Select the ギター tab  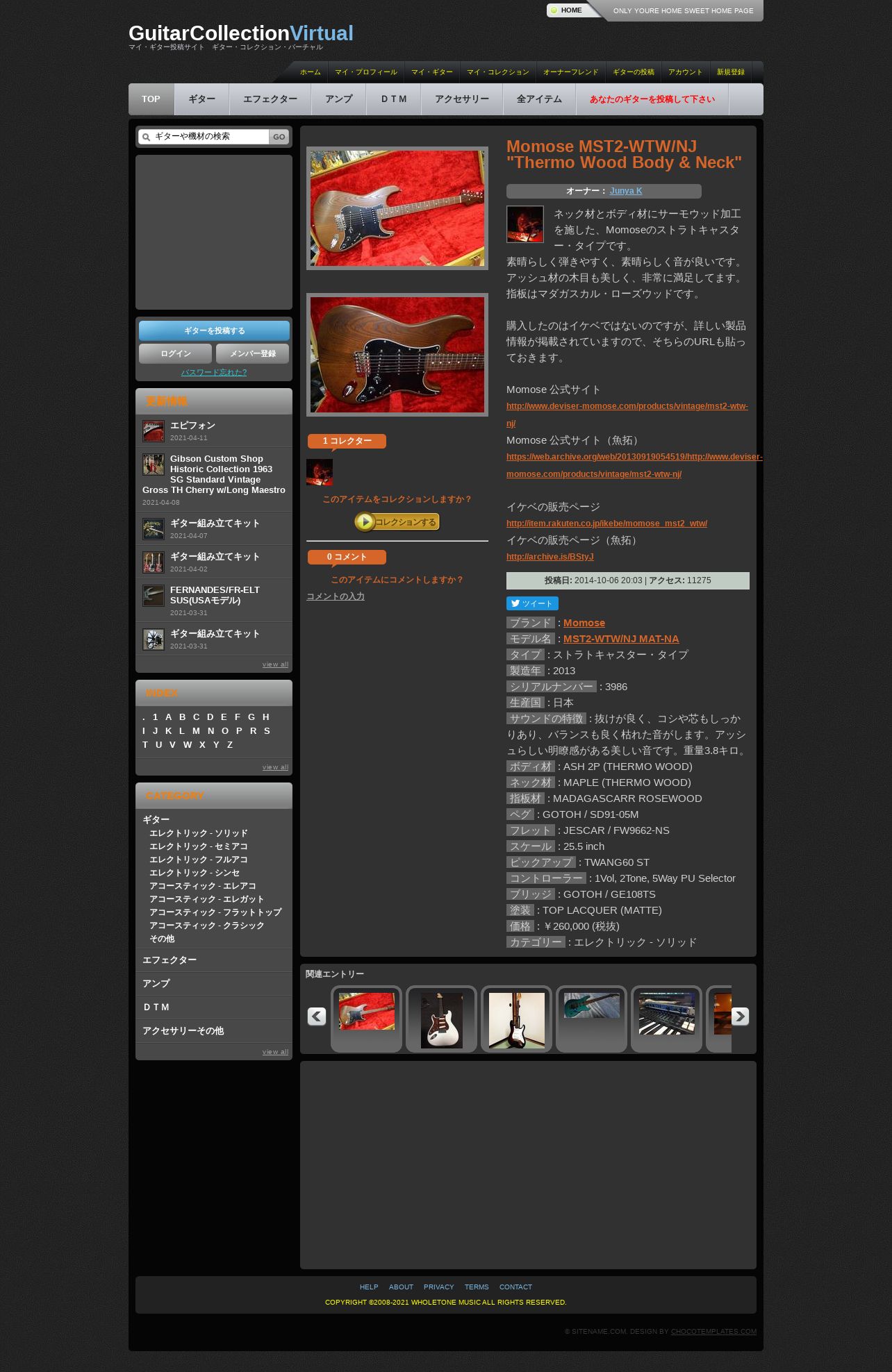tap(202, 99)
